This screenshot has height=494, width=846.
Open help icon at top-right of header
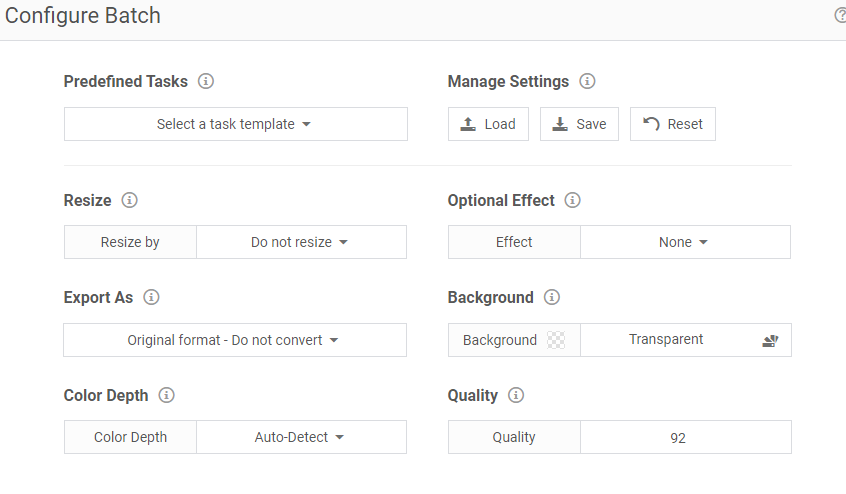pyautogui.click(x=841, y=16)
